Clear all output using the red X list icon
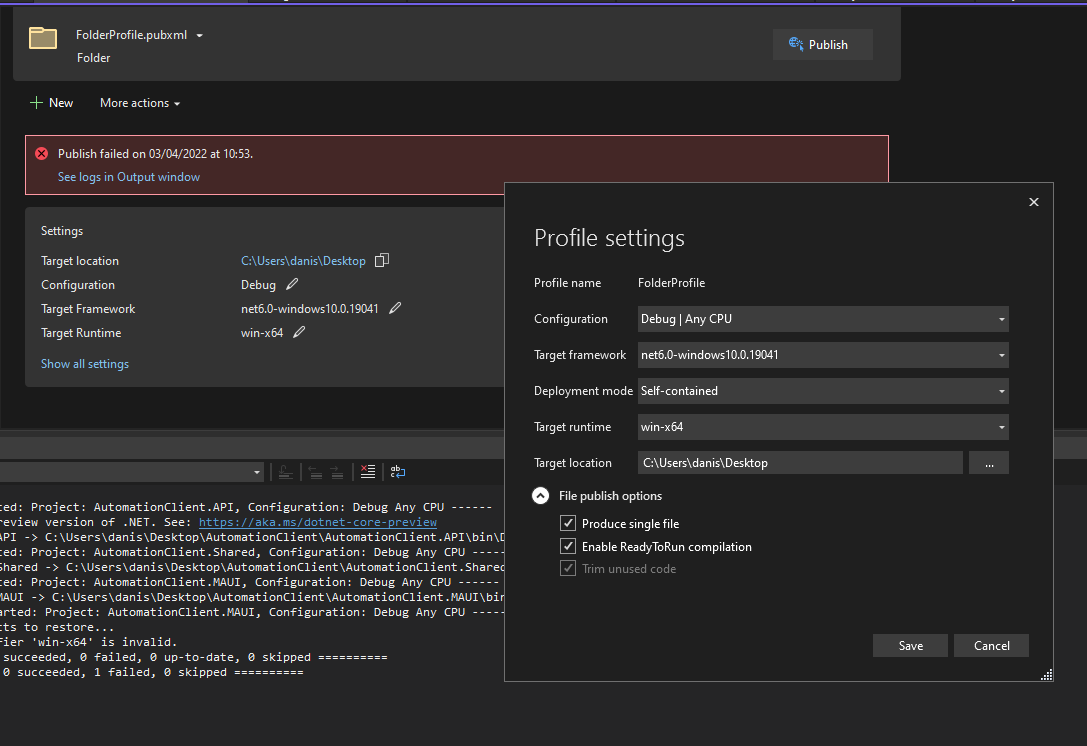 [368, 472]
